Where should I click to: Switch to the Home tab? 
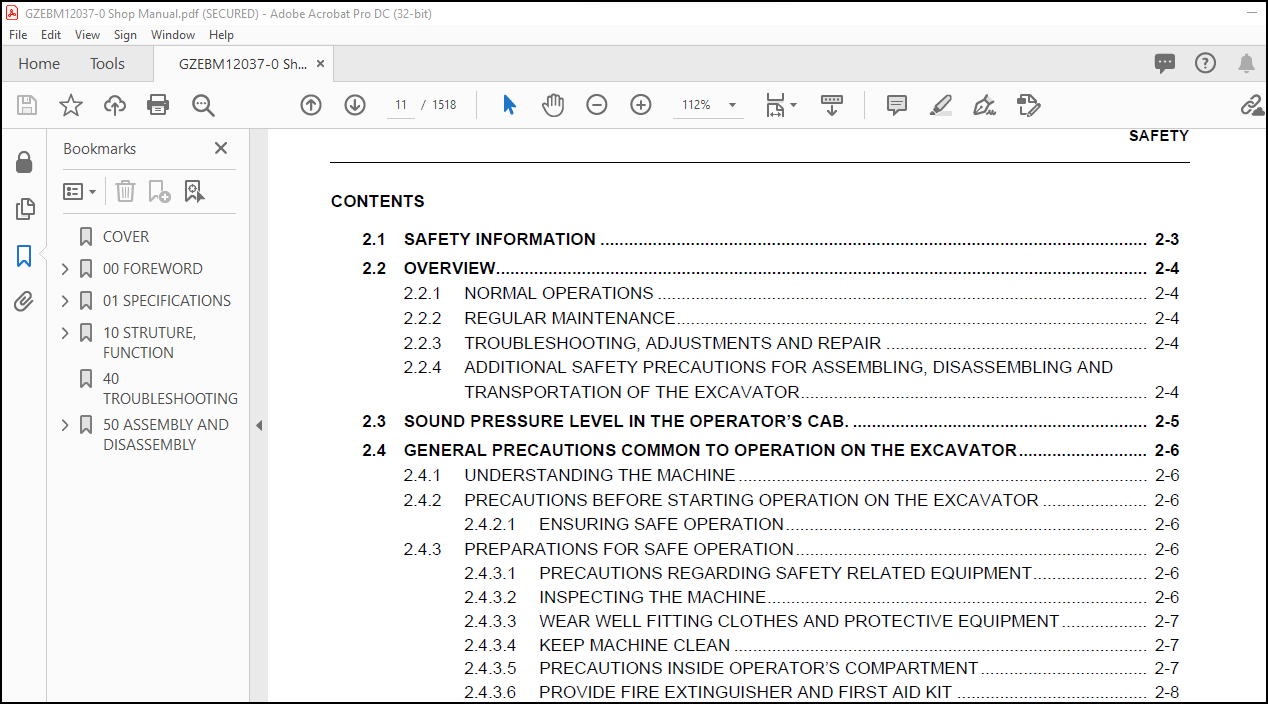pos(39,64)
